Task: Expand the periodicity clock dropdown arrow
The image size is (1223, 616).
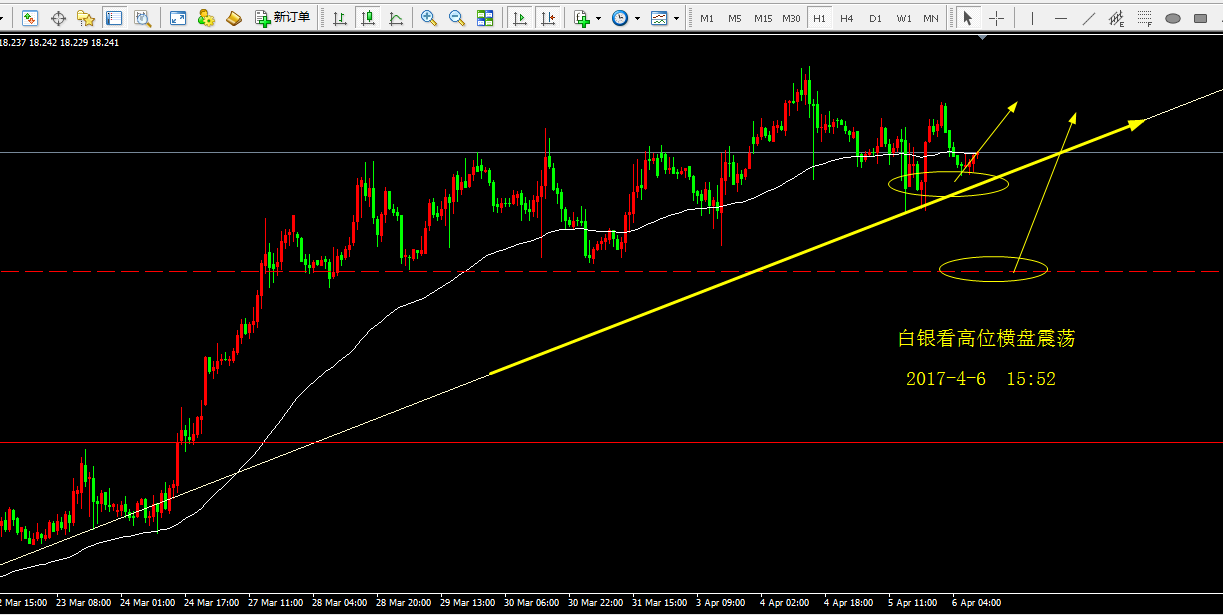Action: pos(637,18)
